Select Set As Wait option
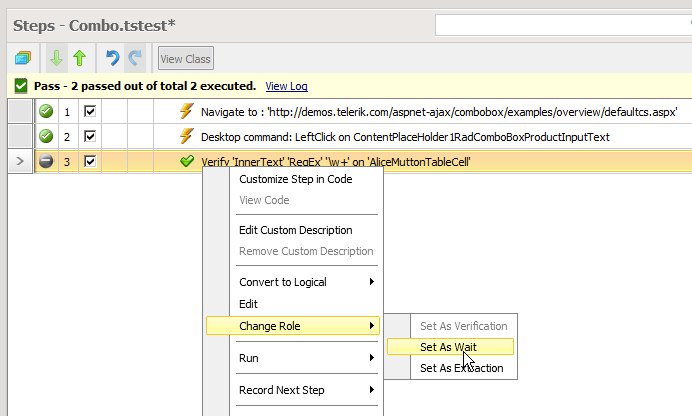692x416 pixels. [447, 347]
